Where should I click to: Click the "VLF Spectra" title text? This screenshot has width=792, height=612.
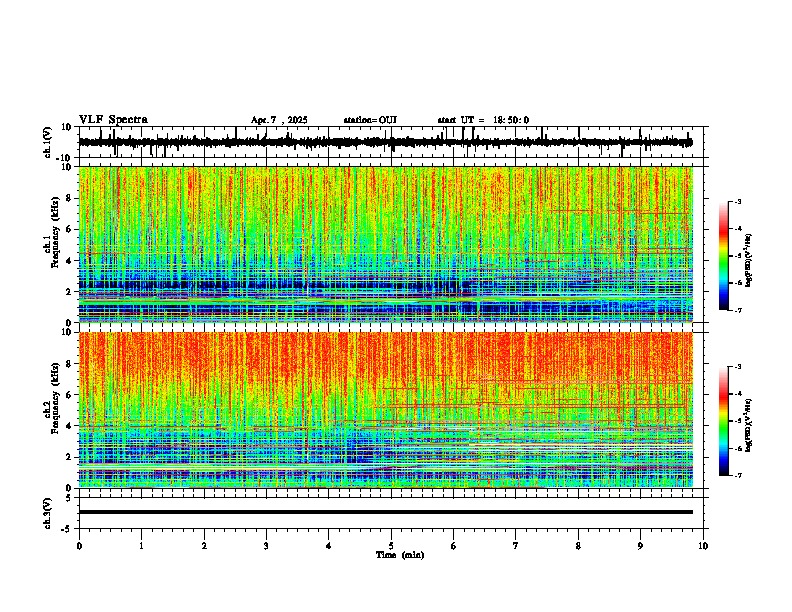click(113, 120)
